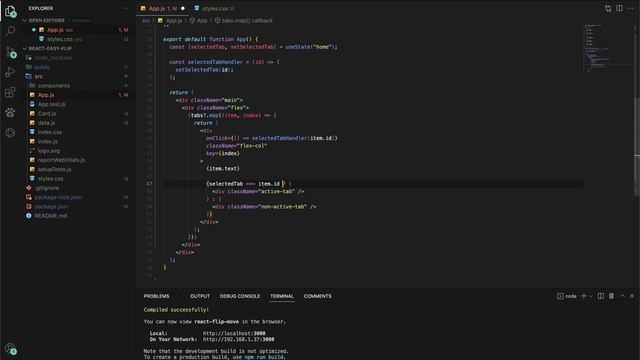The image size is (640, 360).
Task: Click line number 47 in the gutter
Action: click(149, 184)
